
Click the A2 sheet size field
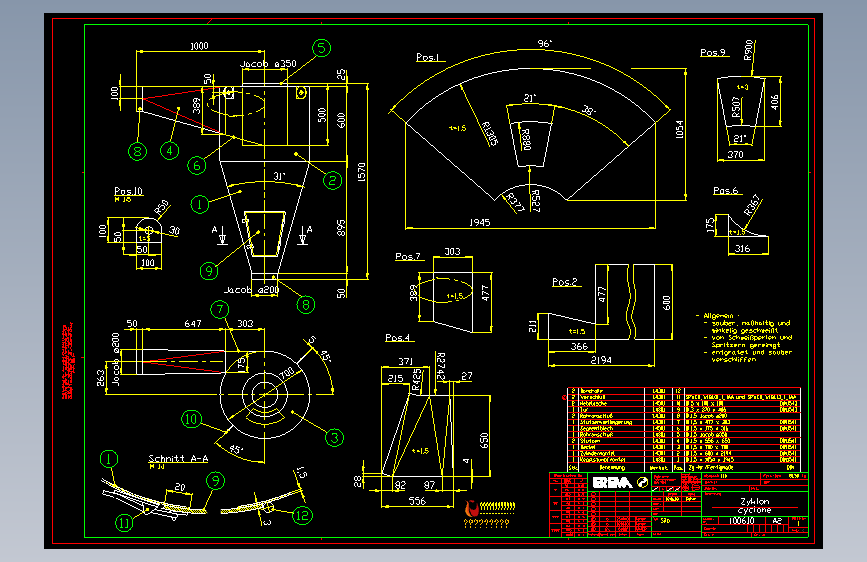click(777, 521)
